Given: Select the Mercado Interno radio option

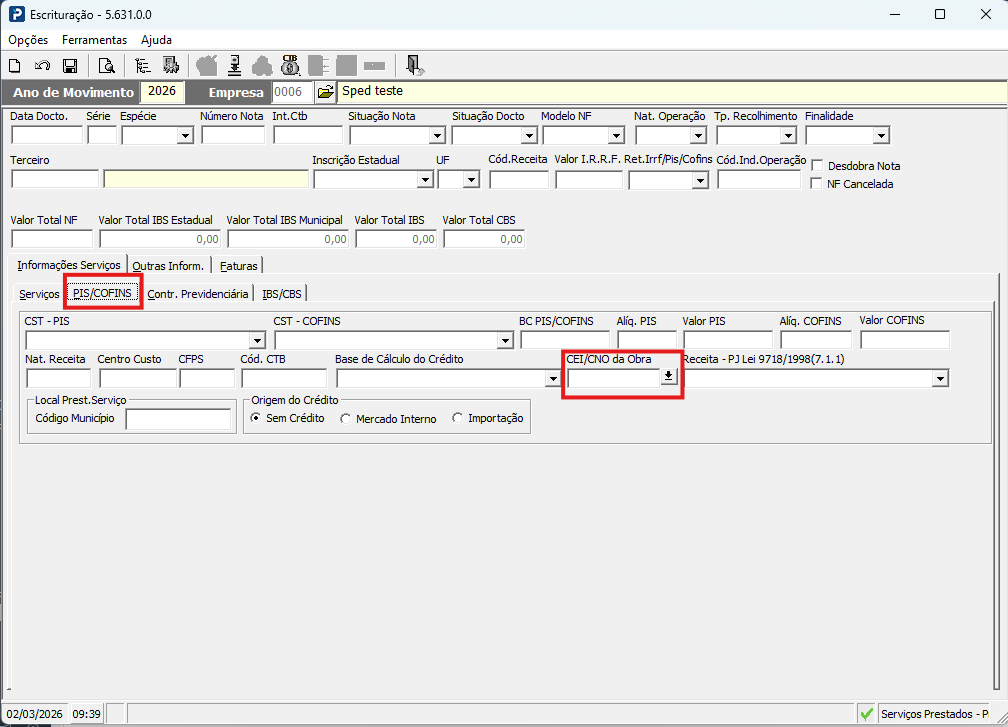Looking at the screenshot, I should pos(345,418).
